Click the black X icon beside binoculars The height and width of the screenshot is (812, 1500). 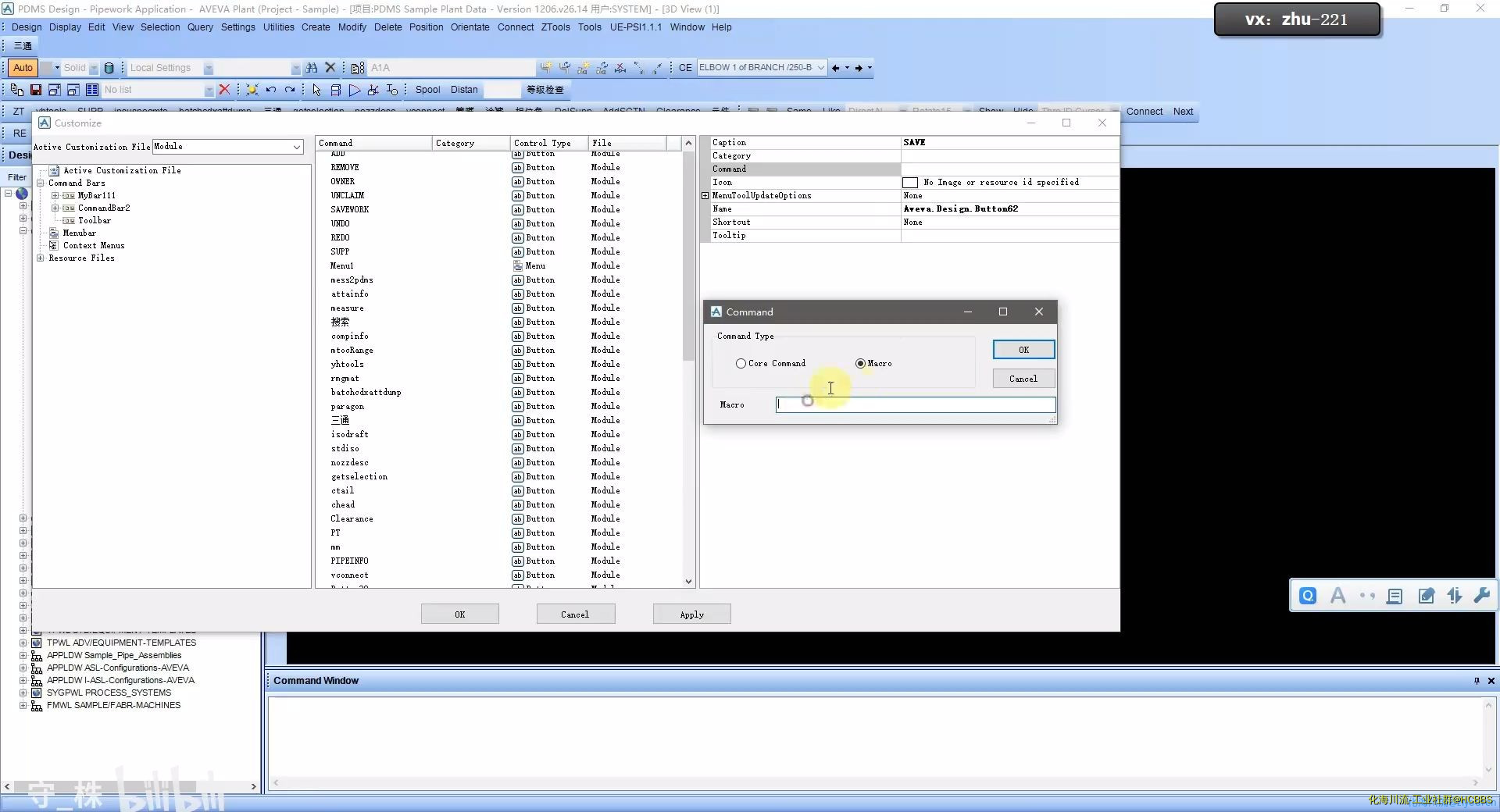pos(330,68)
